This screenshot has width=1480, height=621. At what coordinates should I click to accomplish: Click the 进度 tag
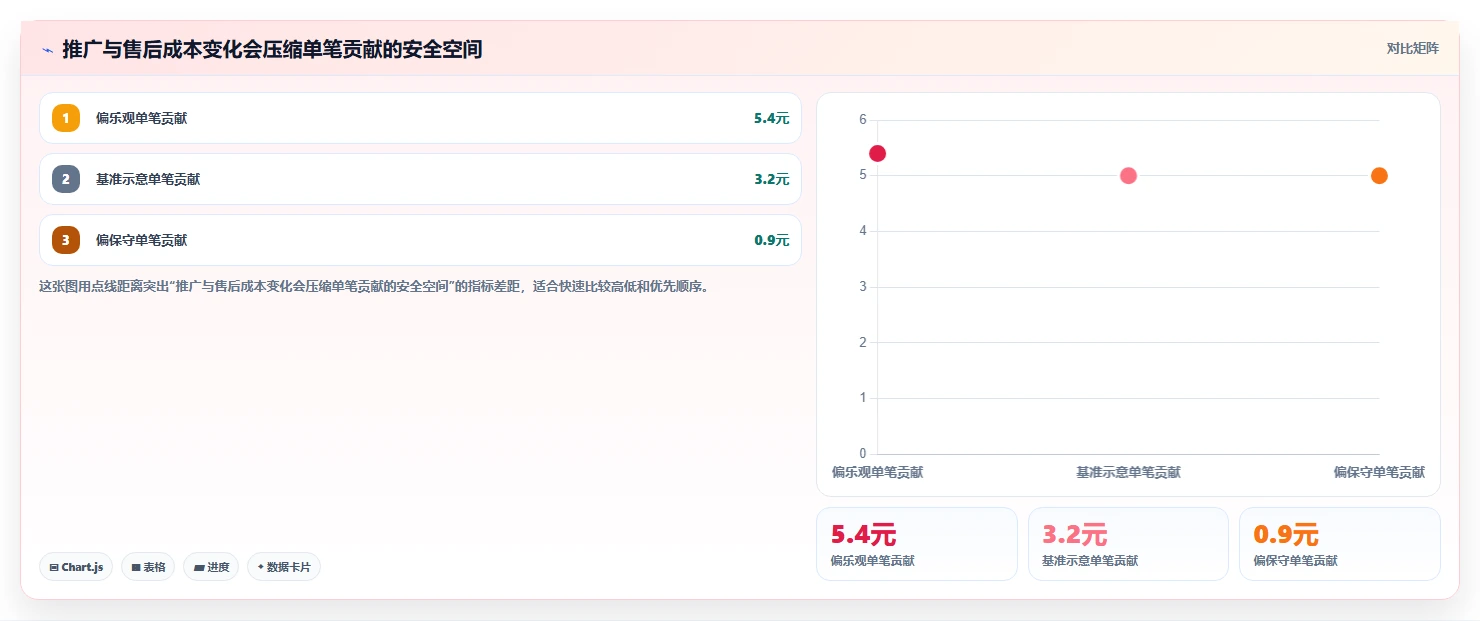click(x=211, y=567)
